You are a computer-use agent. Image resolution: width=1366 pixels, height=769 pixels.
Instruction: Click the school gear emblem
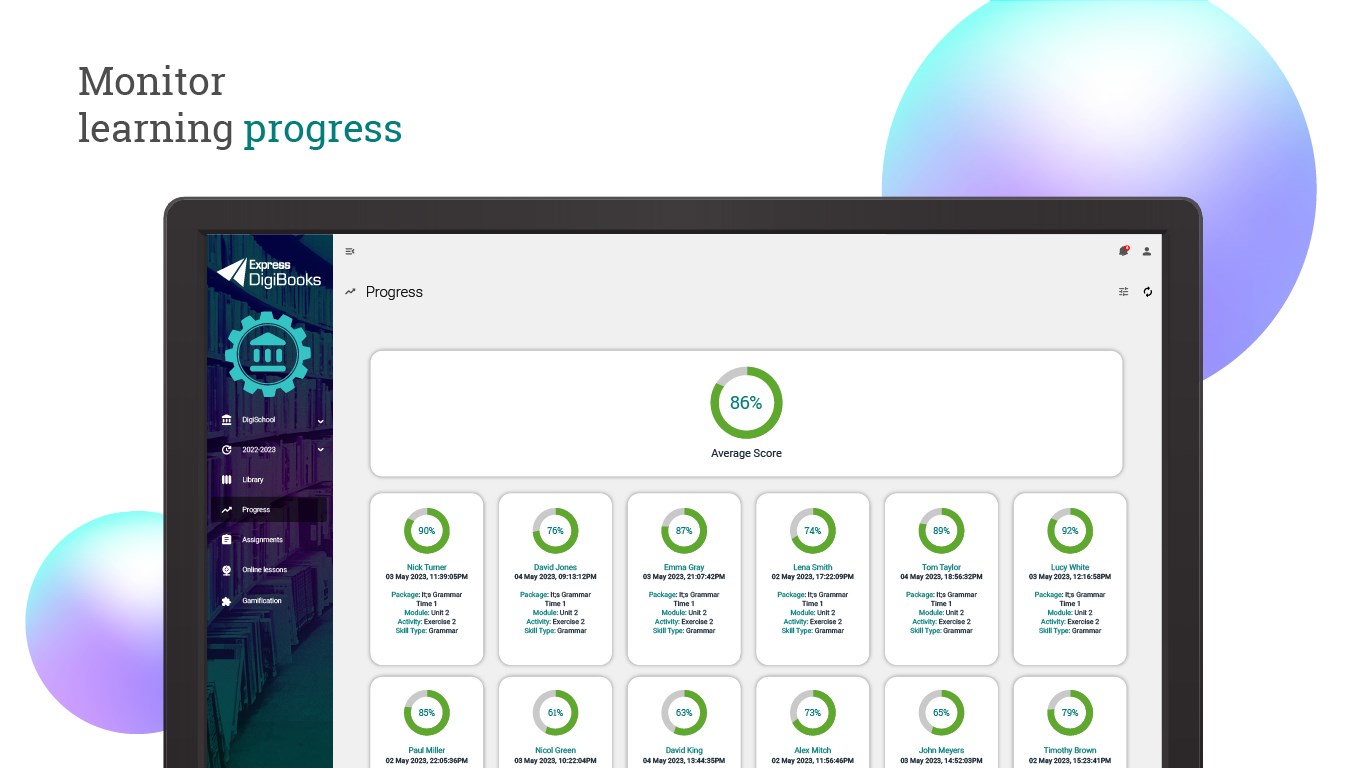coord(268,353)
